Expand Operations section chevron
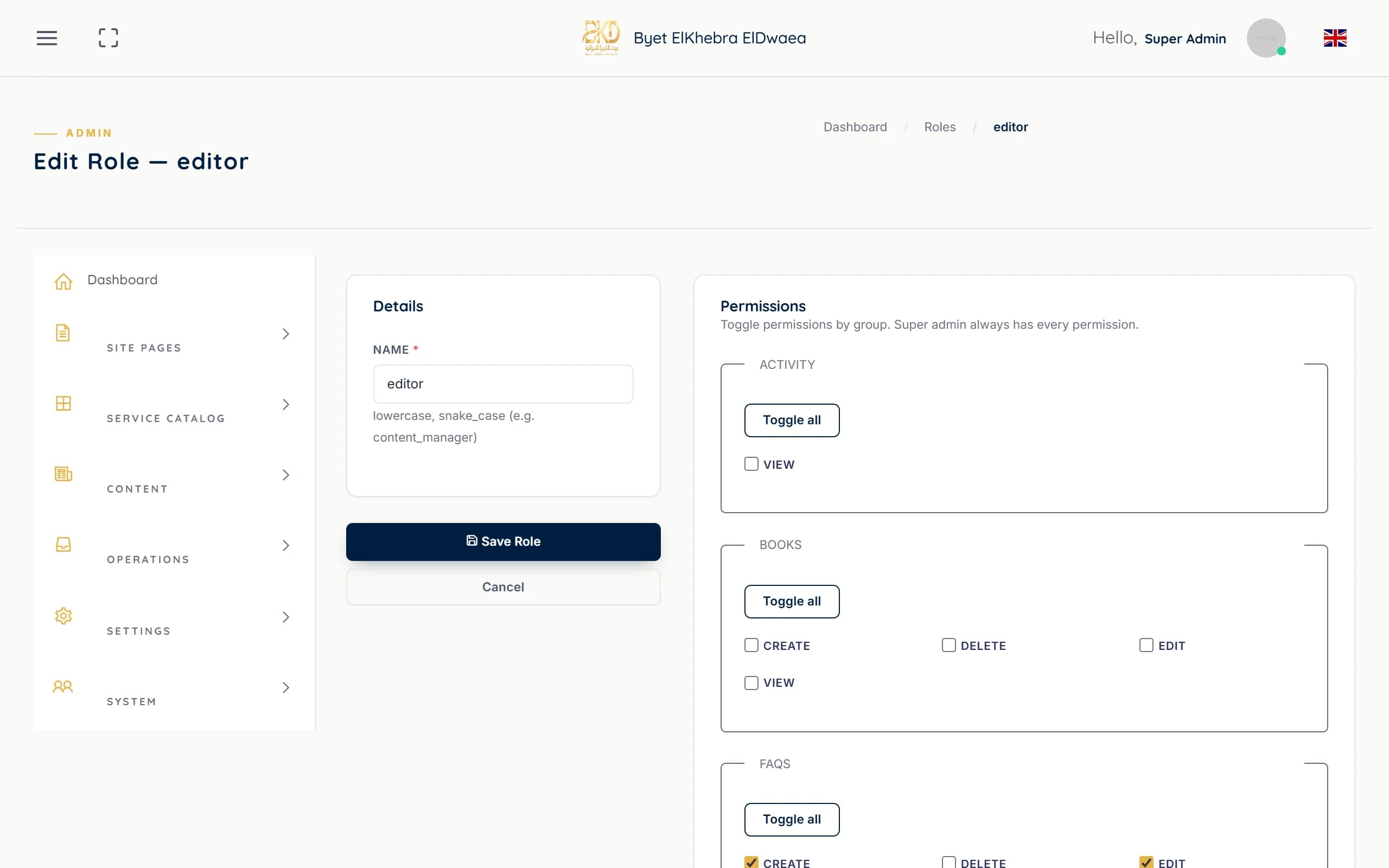Viewport: 1389px width, 868px height. point(286,546)
